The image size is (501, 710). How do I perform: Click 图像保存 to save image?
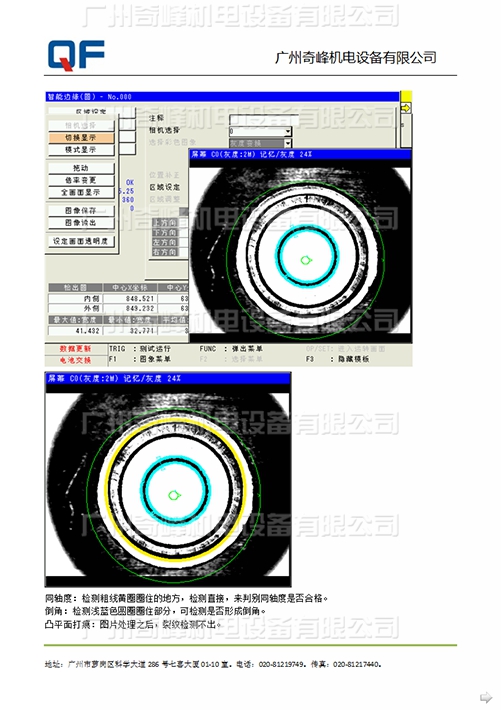[x=81, y=211]
